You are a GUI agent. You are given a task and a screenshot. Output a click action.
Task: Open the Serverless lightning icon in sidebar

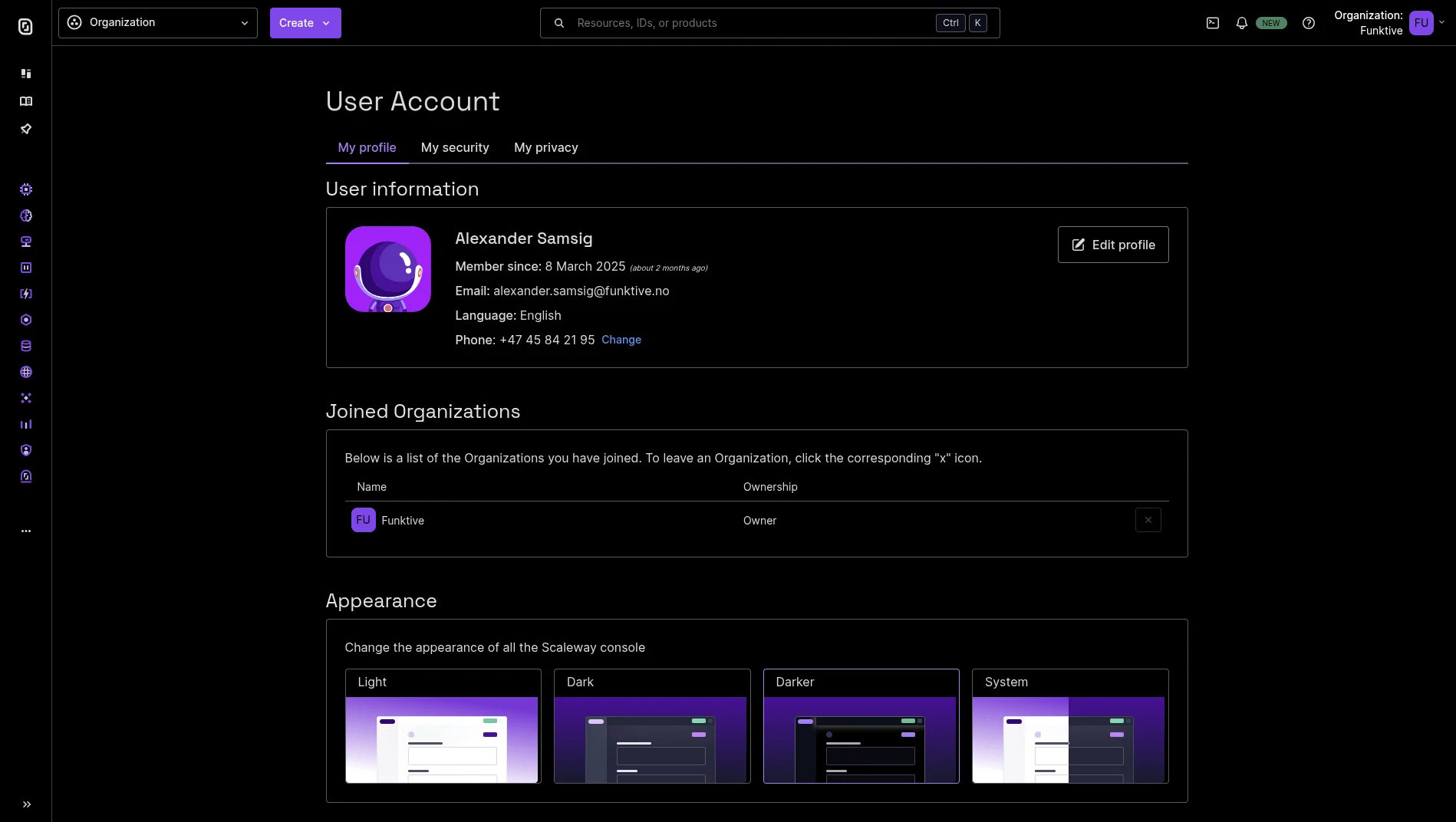[x=26, y=294]
